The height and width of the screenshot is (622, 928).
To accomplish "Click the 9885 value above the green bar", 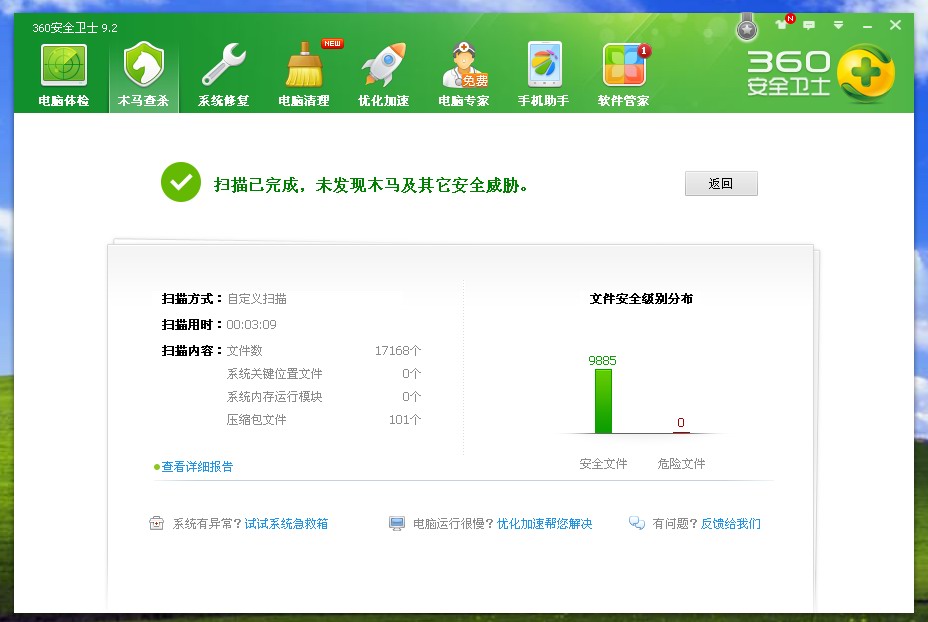I will tap(602, 360).
